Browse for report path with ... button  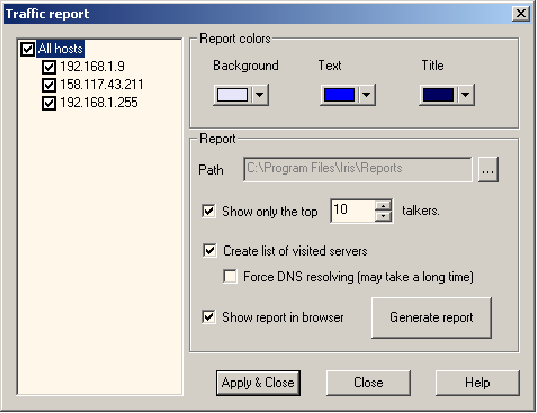coord(488,170)
